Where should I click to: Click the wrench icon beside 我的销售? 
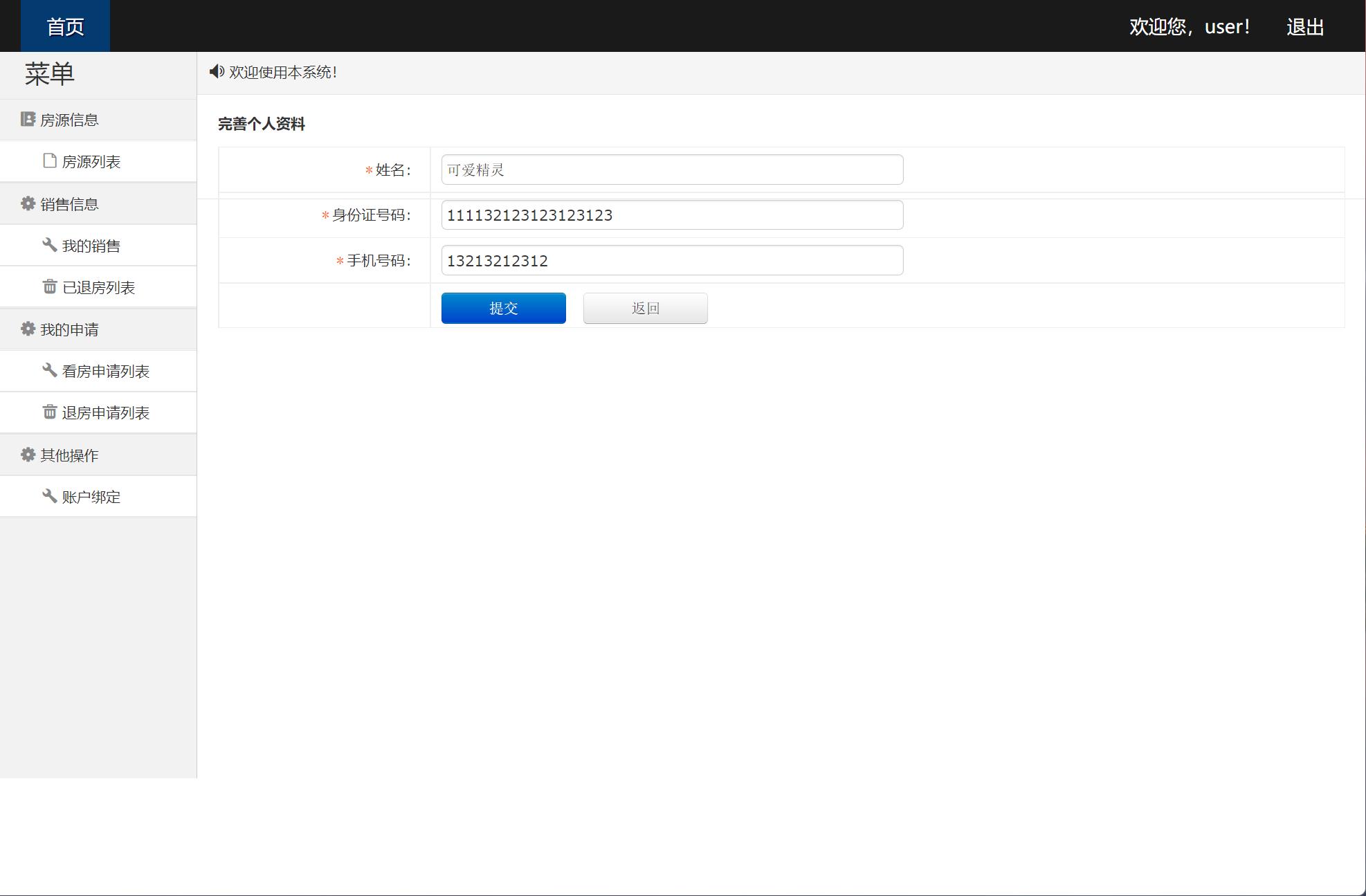50,245
